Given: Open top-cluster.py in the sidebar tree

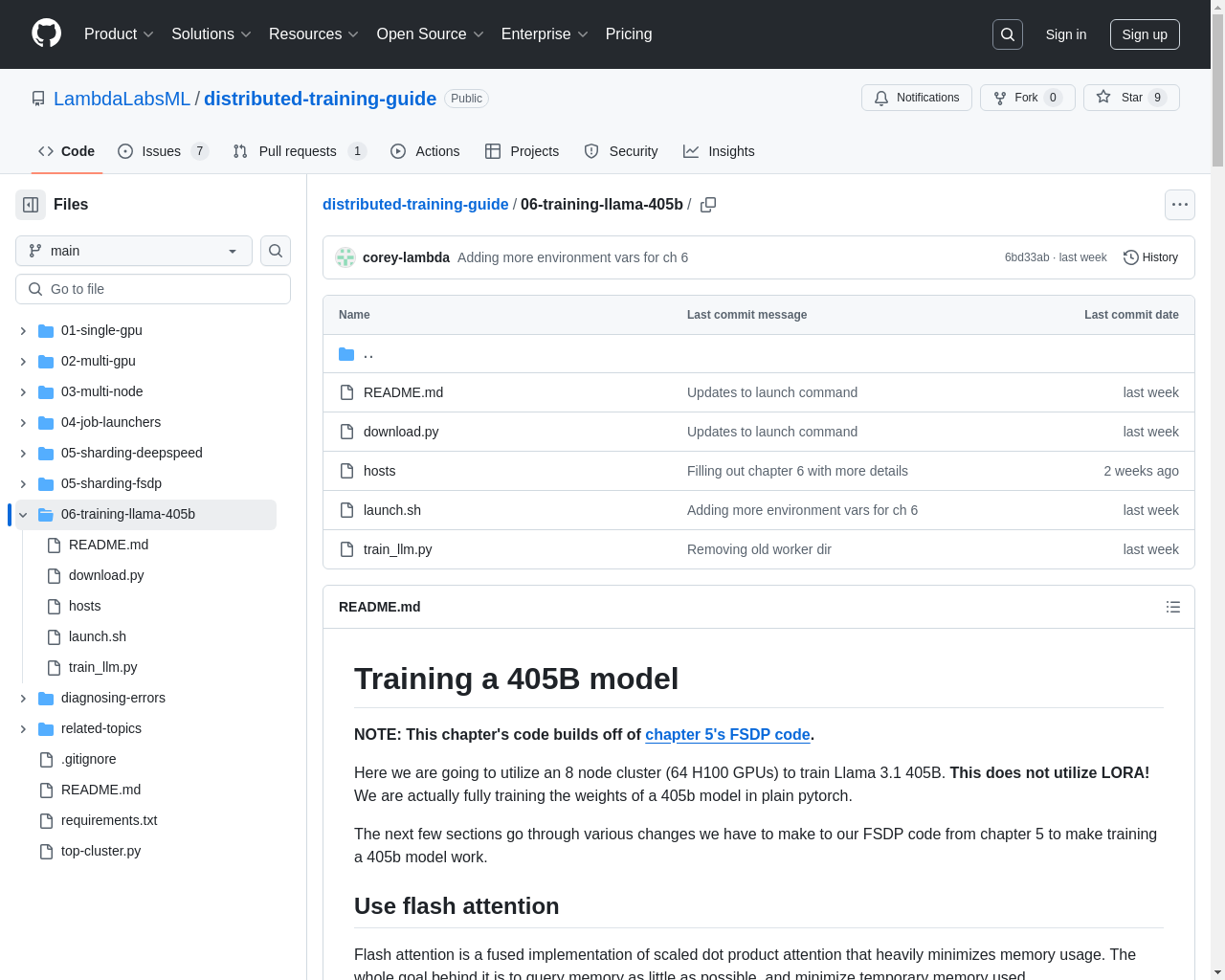Looking at the screenshot, I should (100, 851).
